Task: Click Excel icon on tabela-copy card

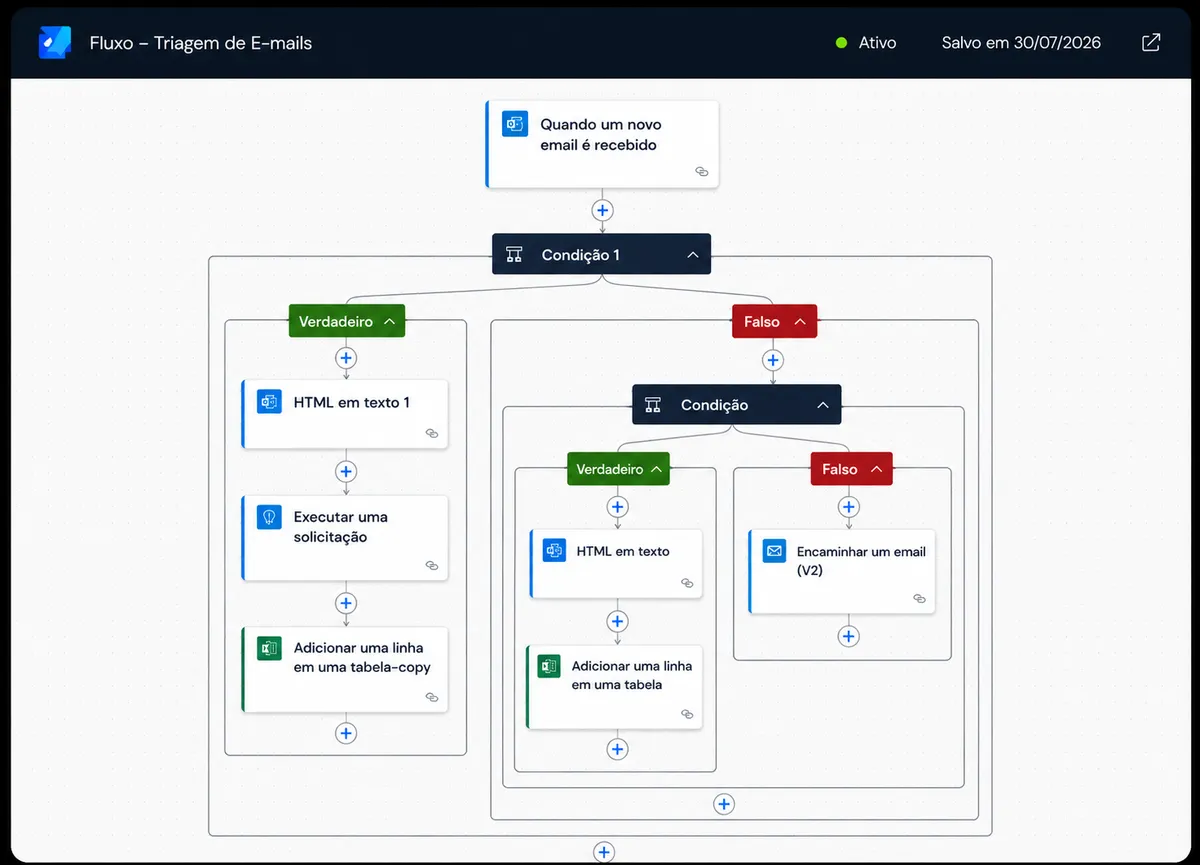Action: [269, 648]
